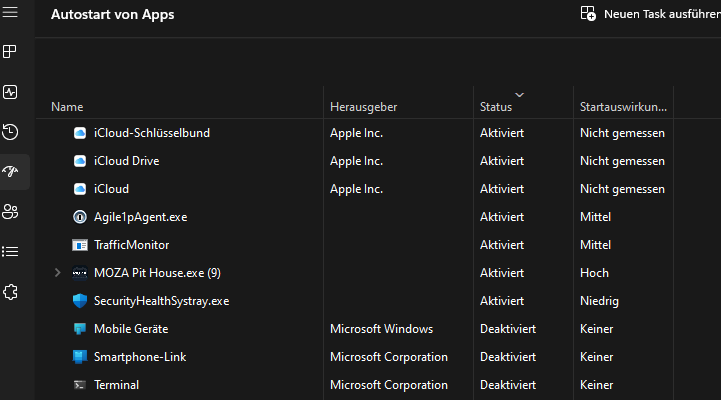Click Apple Inc. in iCloud-Schlüsselbund row
Screen dimensions: 721x400
pyautogui.click(x=356, y=133)
